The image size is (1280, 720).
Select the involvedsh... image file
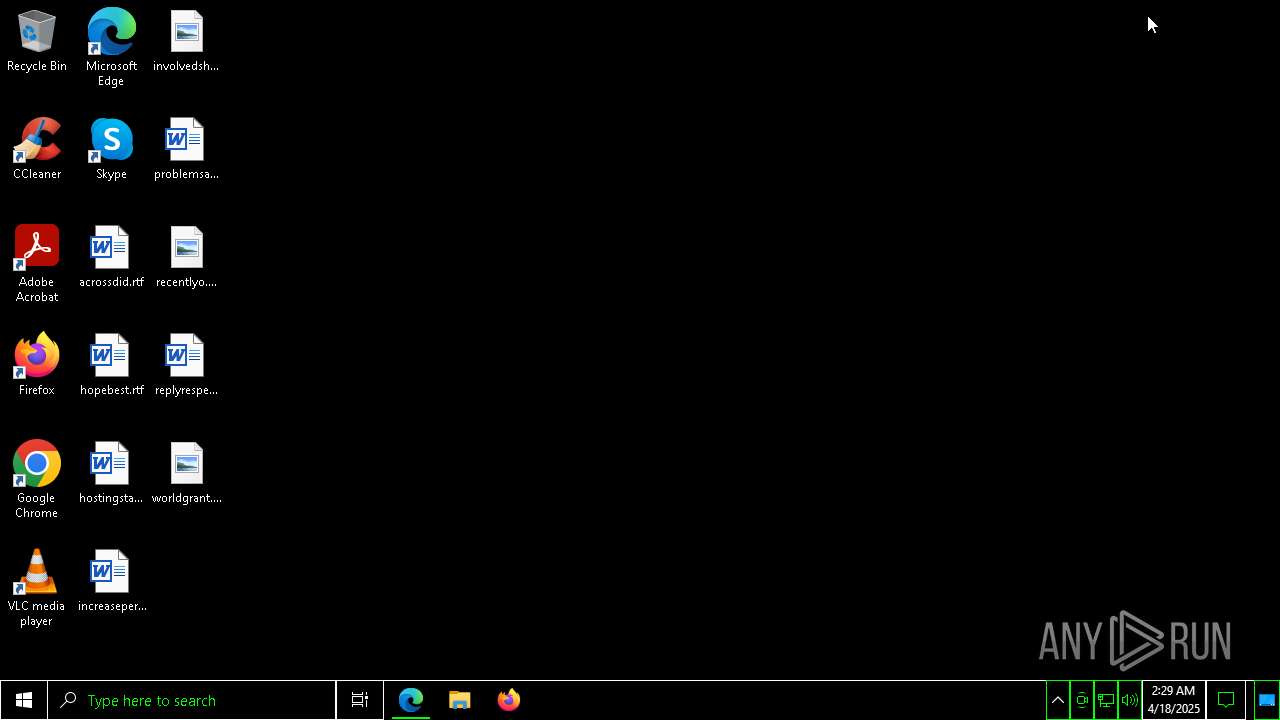pyautogui.click(x=186, y=42)
